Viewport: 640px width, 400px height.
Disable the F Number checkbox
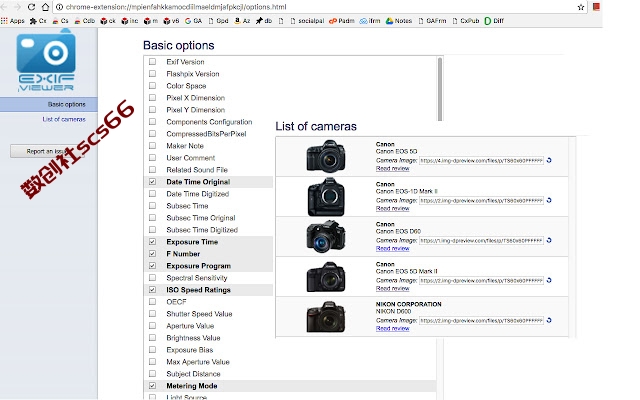tap(152, 254)
